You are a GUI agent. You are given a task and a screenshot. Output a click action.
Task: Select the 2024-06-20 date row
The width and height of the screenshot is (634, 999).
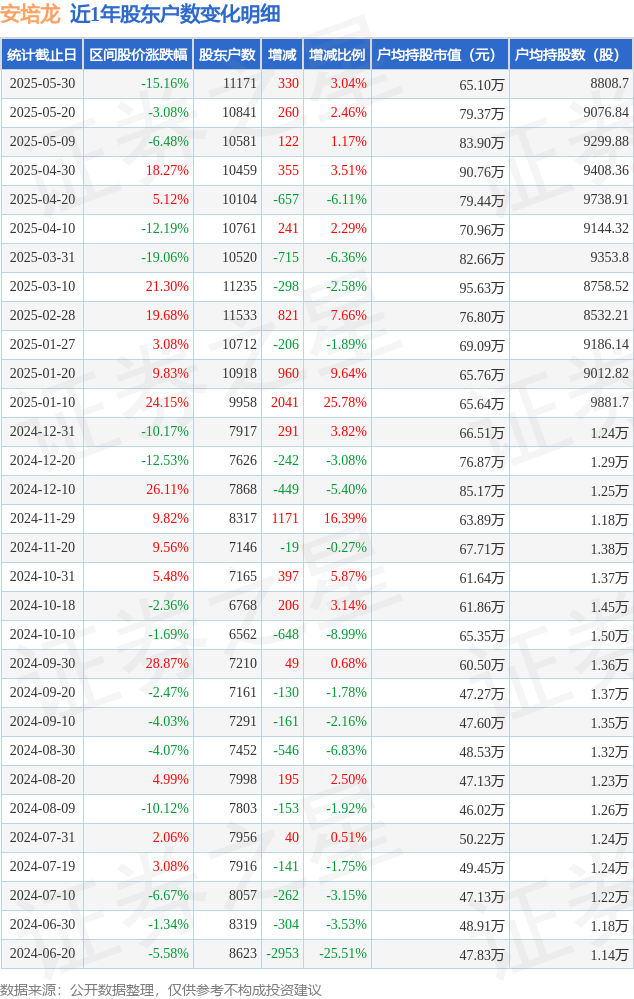point(317,954)
